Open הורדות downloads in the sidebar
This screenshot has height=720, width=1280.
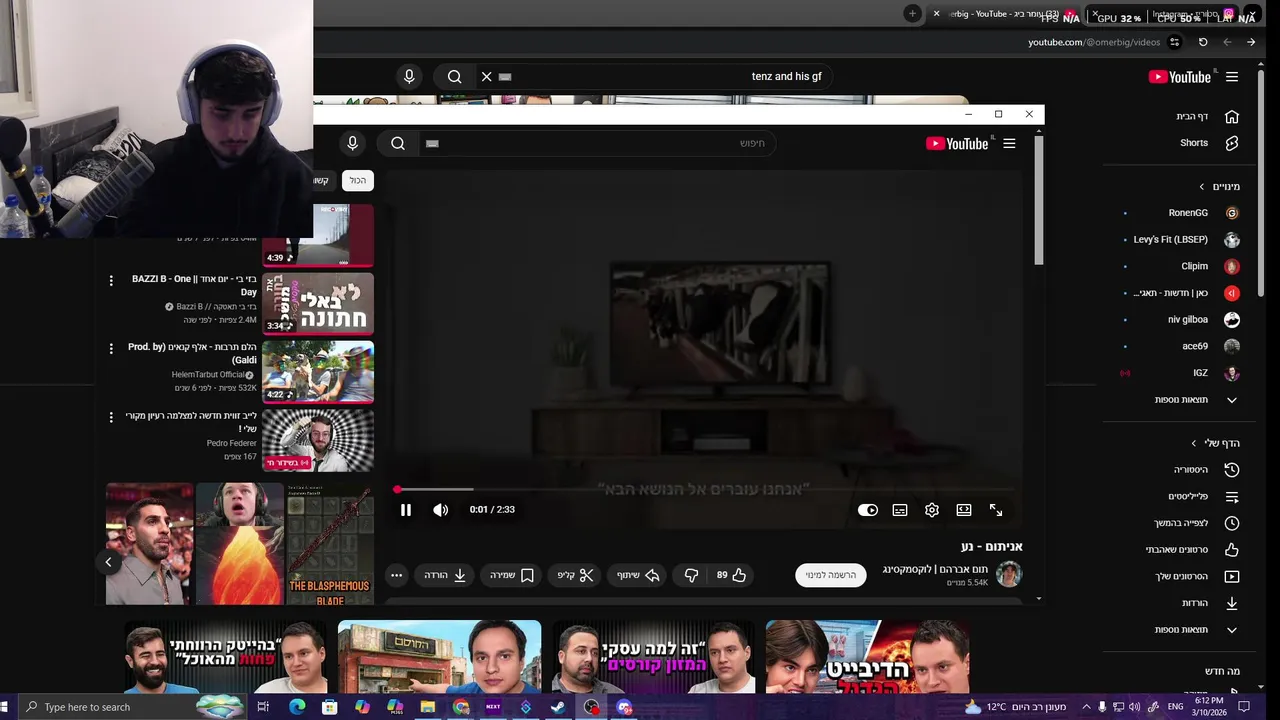[x=1209, y=603]
